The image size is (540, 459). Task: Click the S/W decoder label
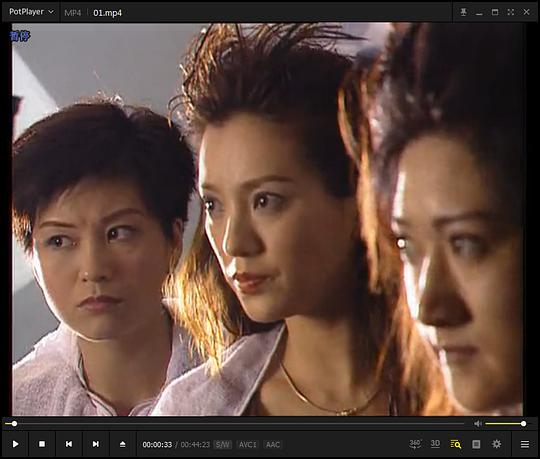point(222,445)
